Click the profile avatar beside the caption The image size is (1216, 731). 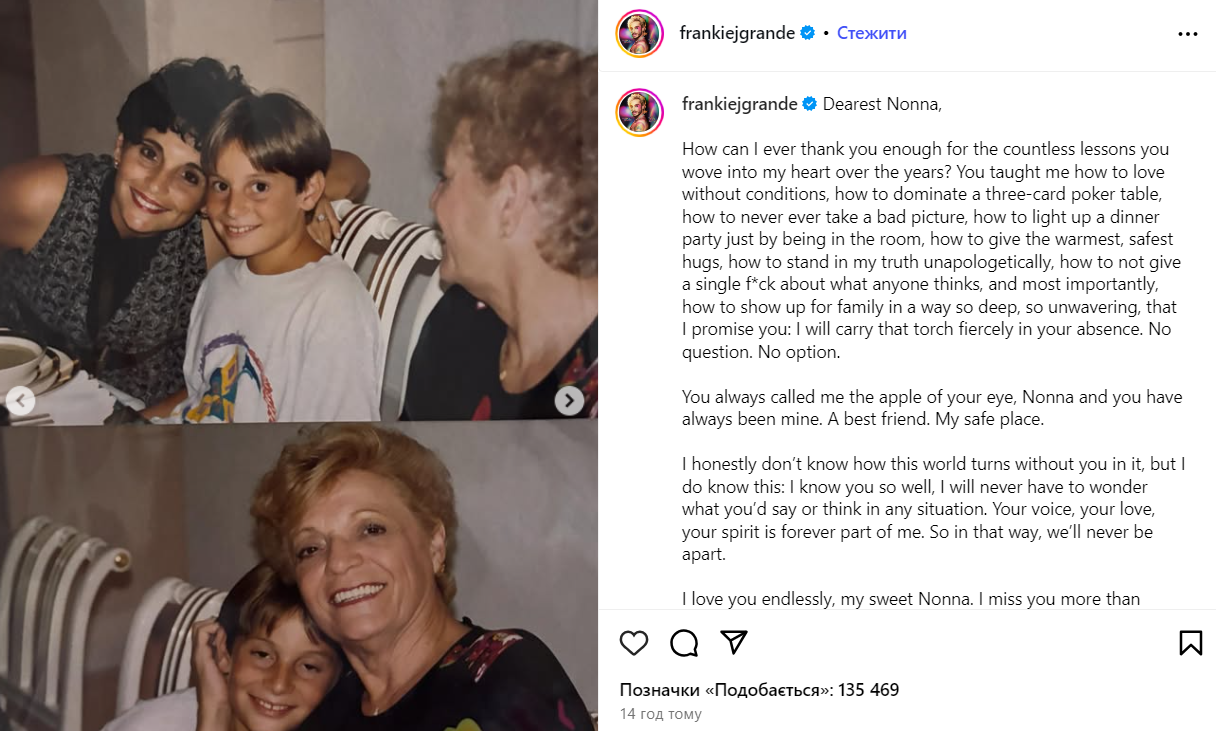pos(640,113)
